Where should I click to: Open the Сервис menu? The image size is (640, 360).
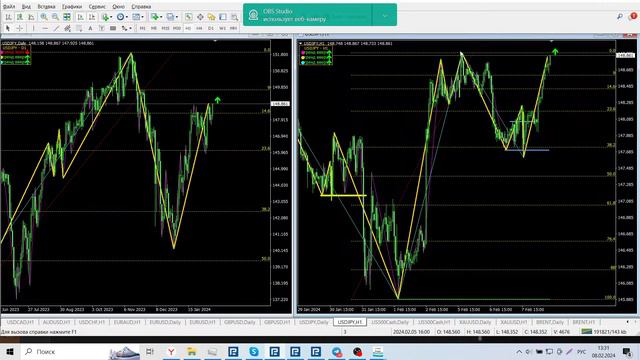click(97, 7)
